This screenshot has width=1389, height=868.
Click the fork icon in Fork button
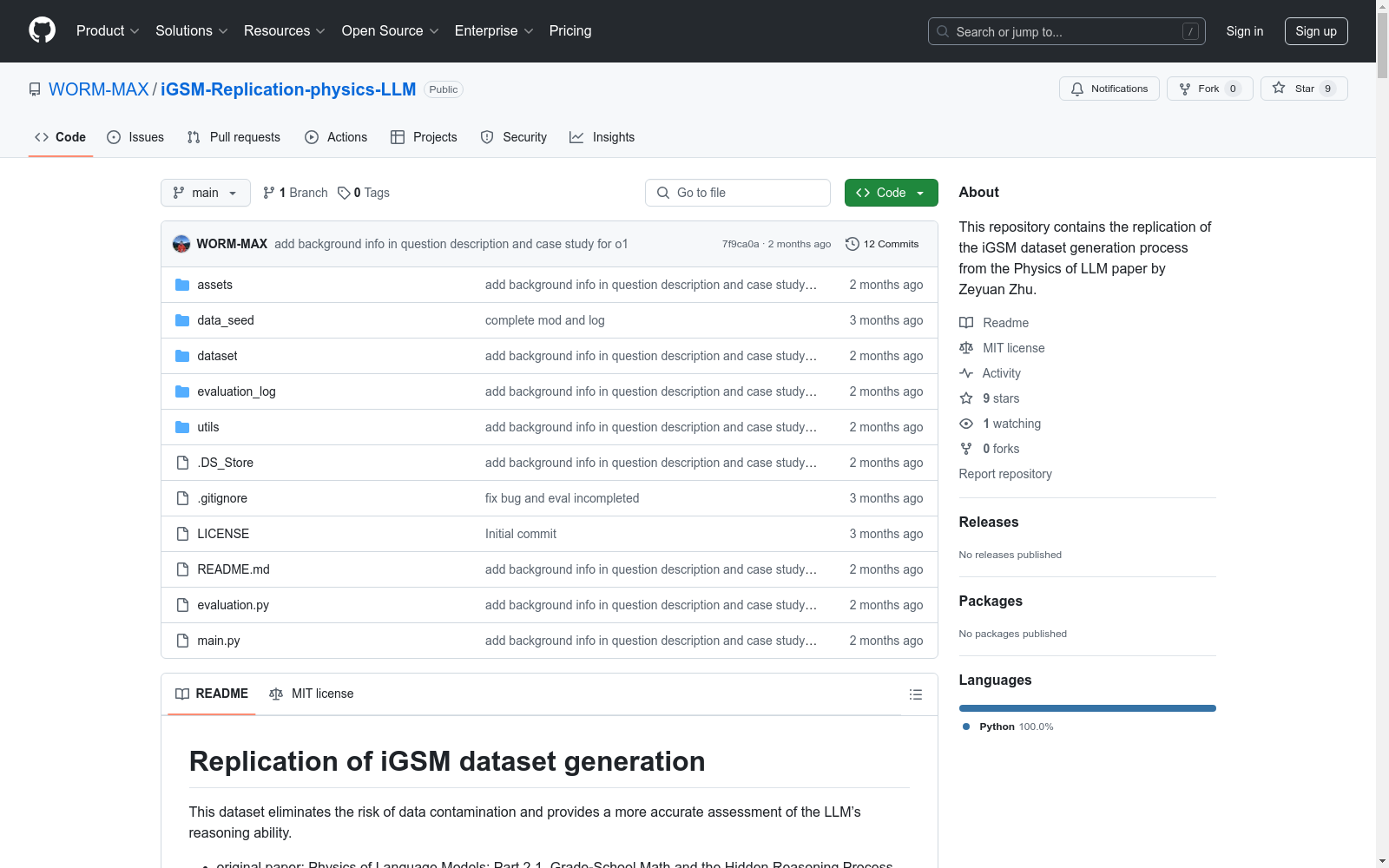coord(1185,89)
